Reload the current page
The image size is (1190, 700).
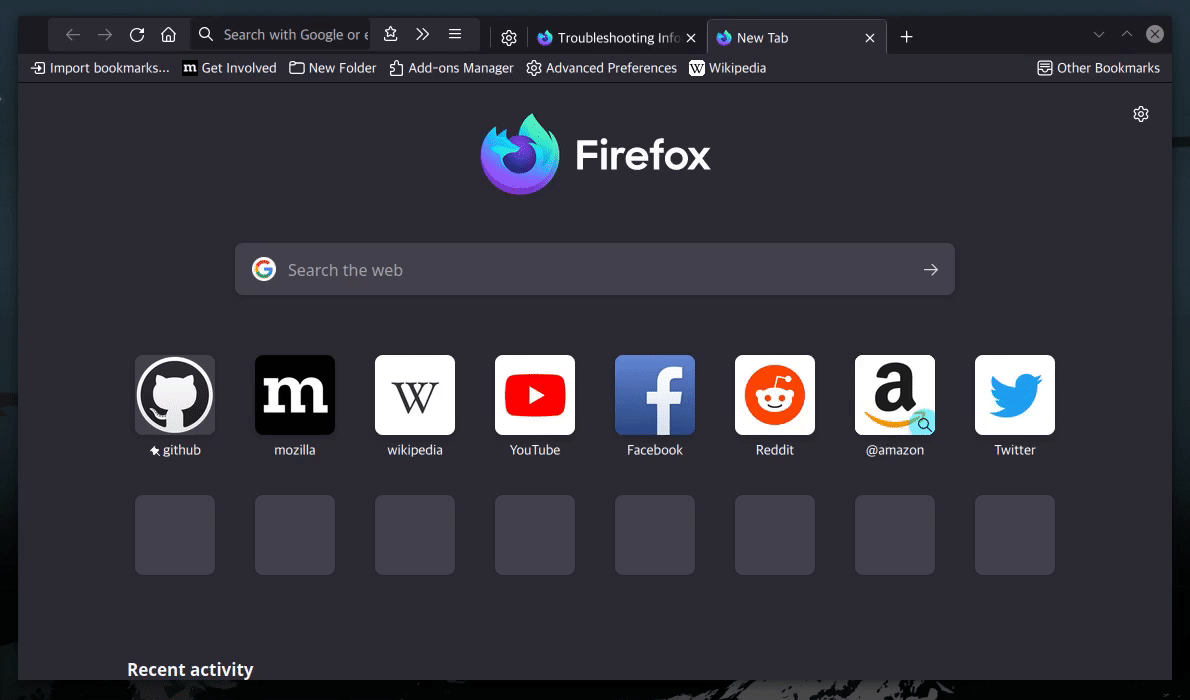pos(137,35)
